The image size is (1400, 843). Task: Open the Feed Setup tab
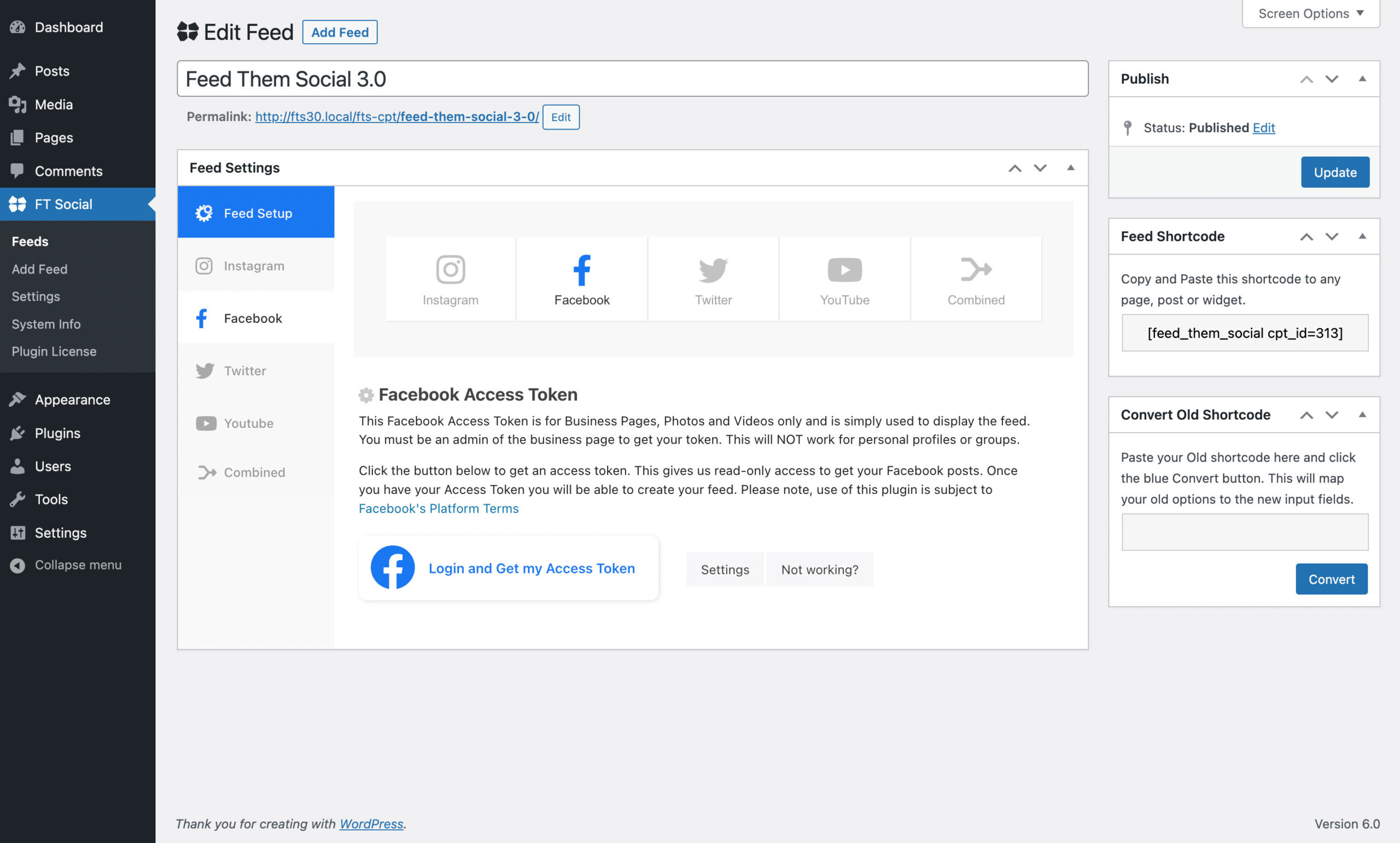click(x=255, y=212)
